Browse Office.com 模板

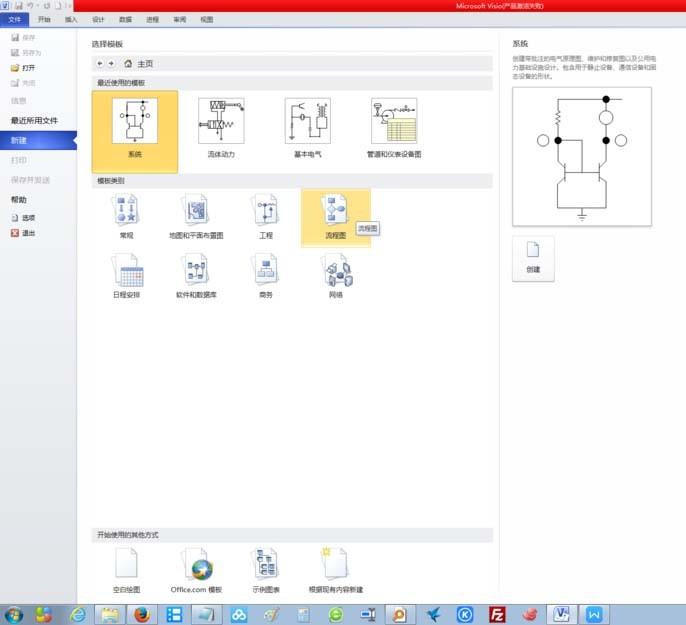196,570
